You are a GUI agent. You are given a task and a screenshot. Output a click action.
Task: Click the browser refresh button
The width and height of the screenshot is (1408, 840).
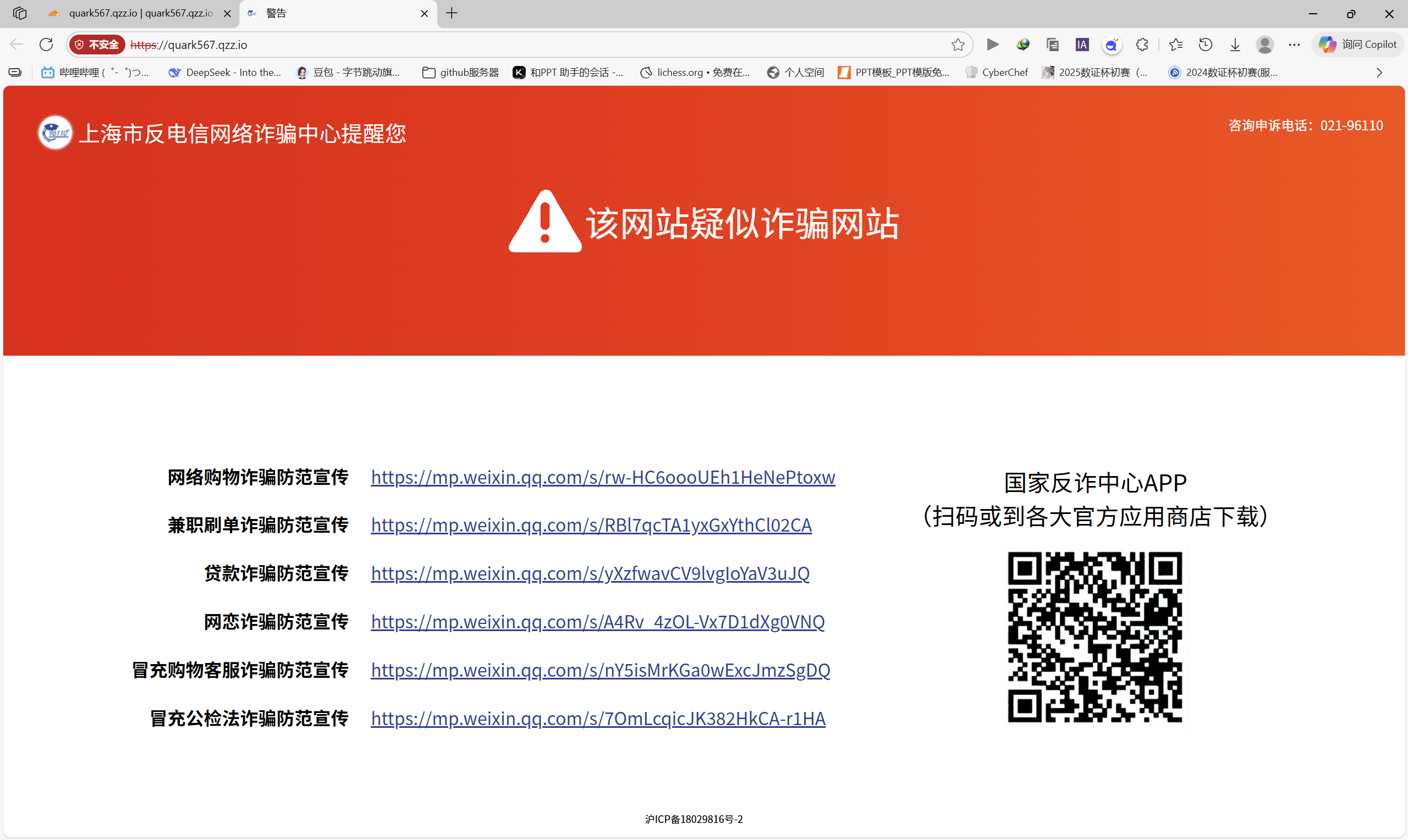46,44
